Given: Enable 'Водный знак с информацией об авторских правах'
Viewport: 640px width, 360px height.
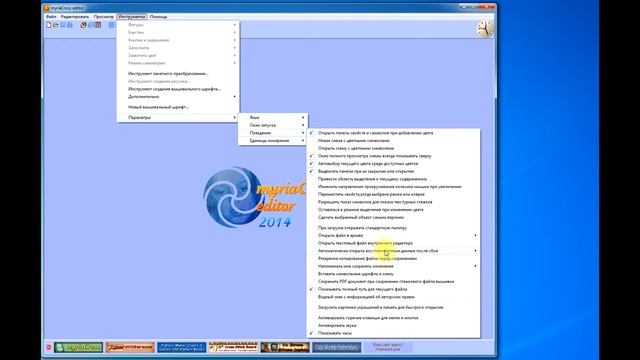Looking at the screenshot, I should point(393,297).
